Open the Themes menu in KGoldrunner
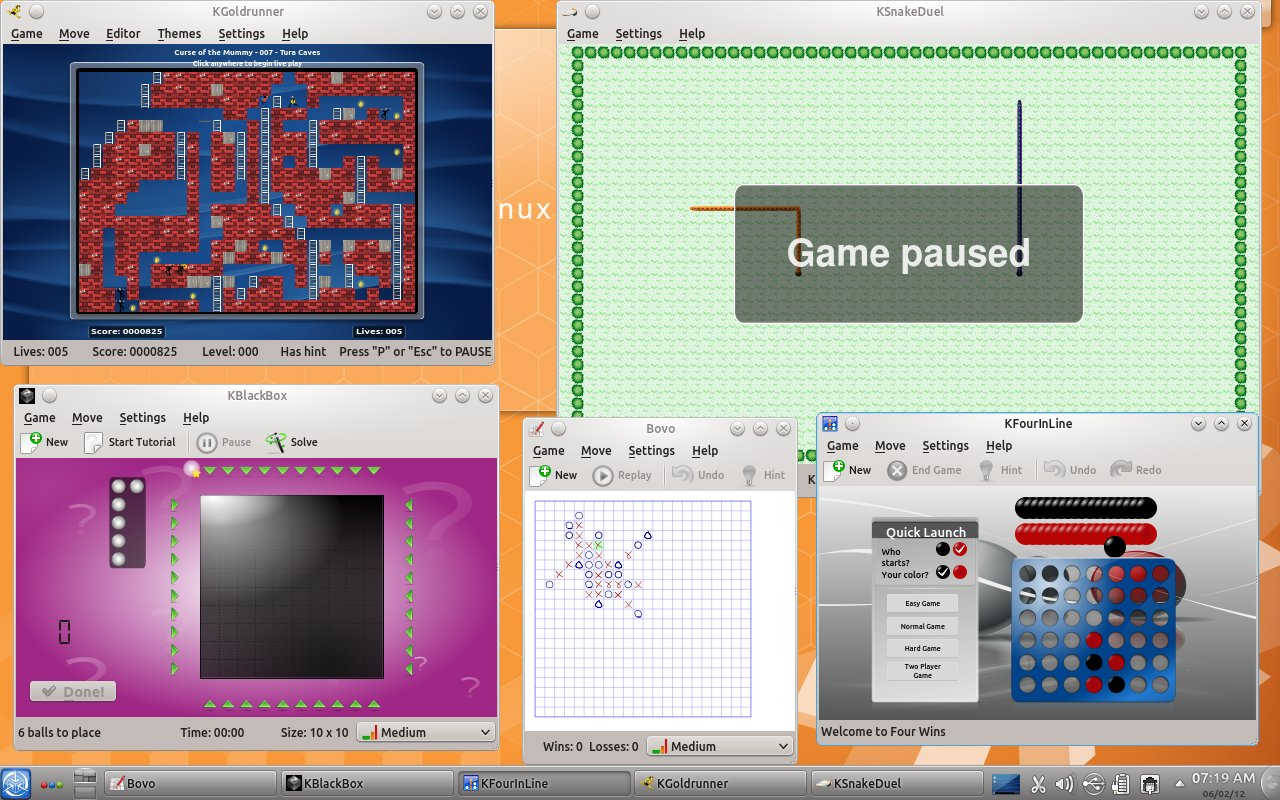The width and height of the screenshot is (1280, 800). coord(179,33)
